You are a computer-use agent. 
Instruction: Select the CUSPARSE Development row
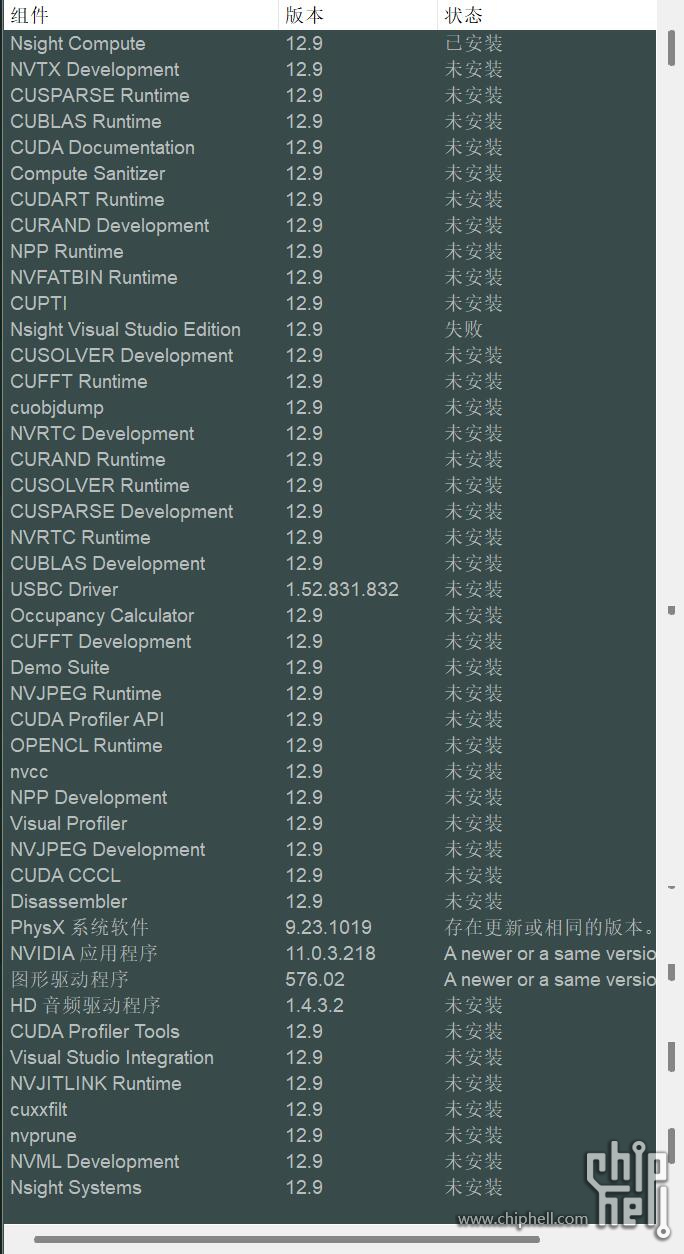pos(330,512)
